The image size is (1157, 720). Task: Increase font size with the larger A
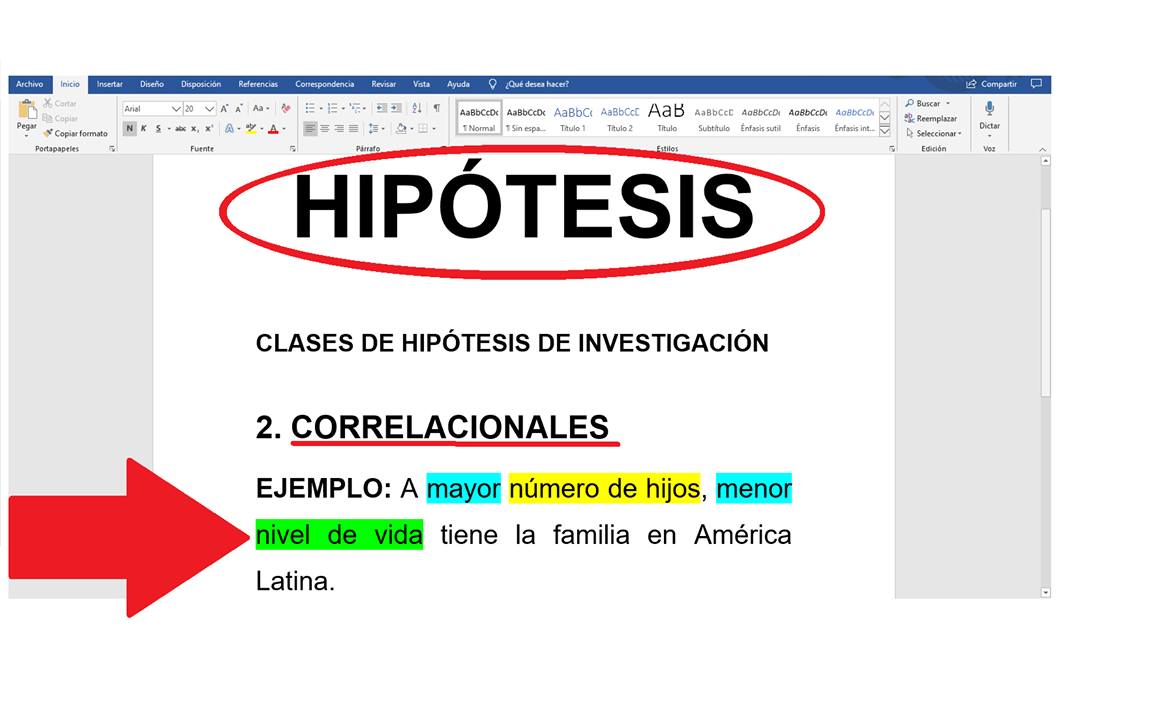point(224,108)
